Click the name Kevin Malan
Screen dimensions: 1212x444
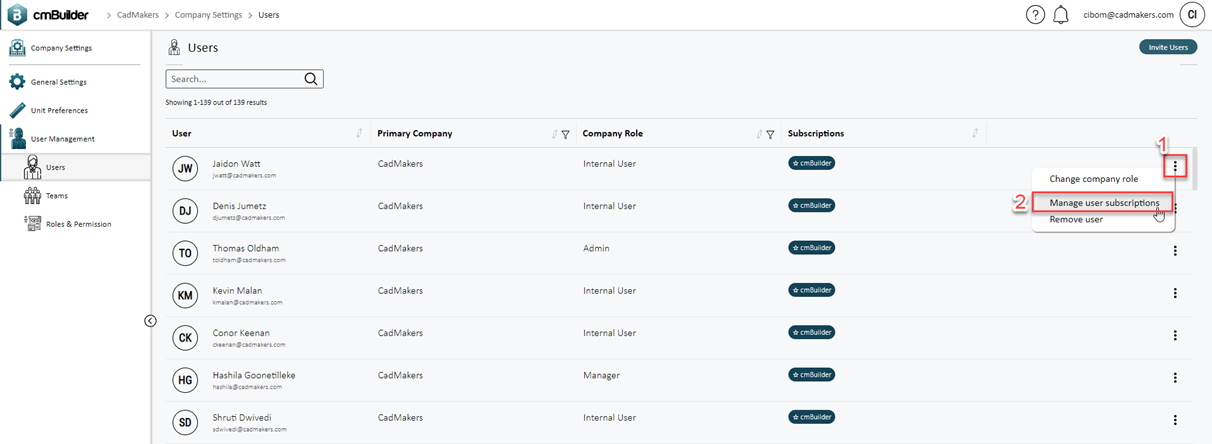(x=238, y=290)
